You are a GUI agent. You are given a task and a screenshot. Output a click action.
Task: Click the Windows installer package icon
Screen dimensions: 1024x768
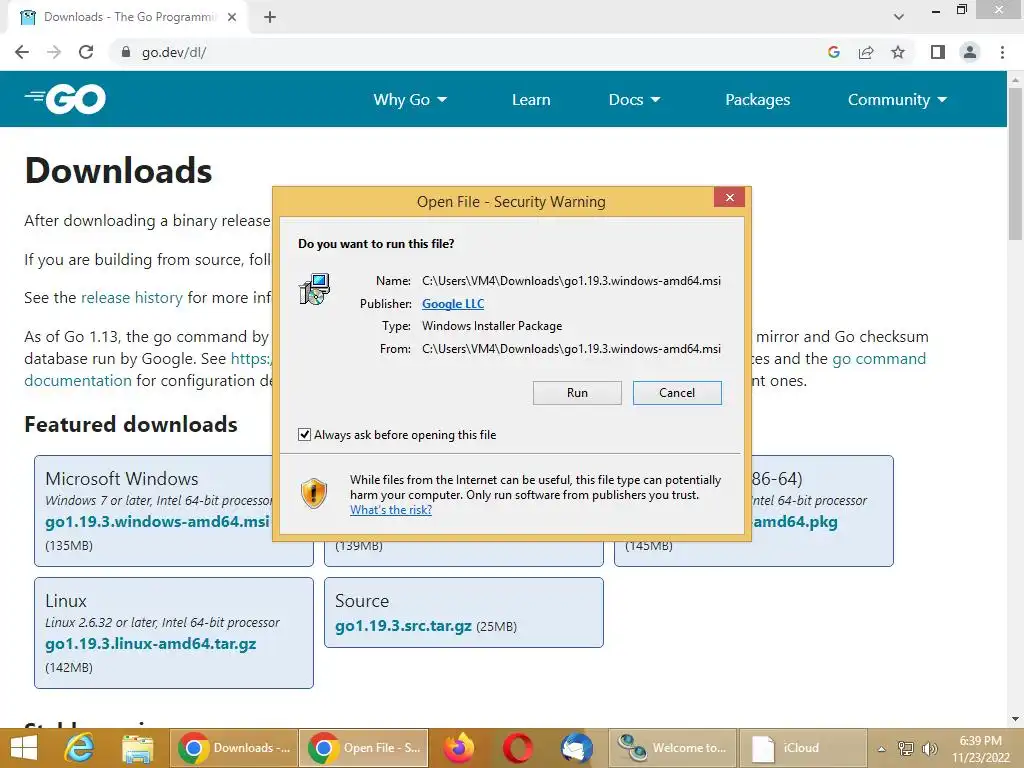315,289
